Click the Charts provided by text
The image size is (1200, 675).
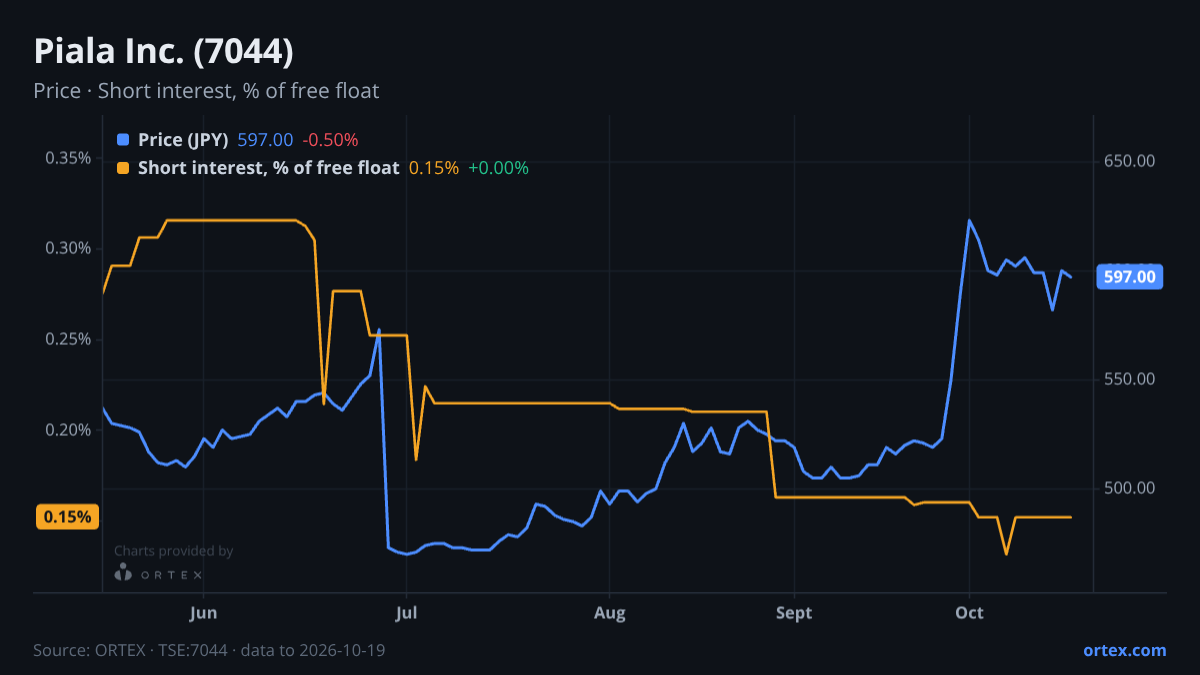click(x=173, y=551)
